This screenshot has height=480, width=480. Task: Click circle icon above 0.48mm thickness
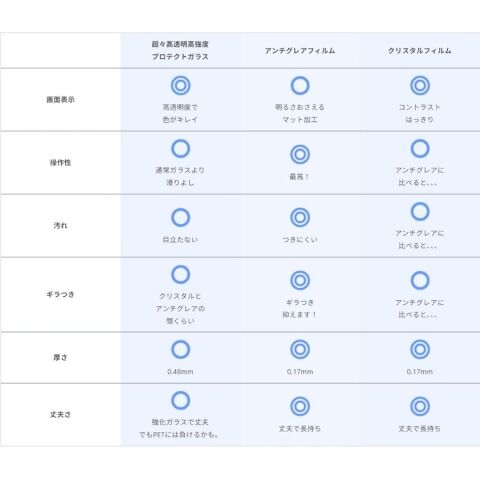point(180,349)
